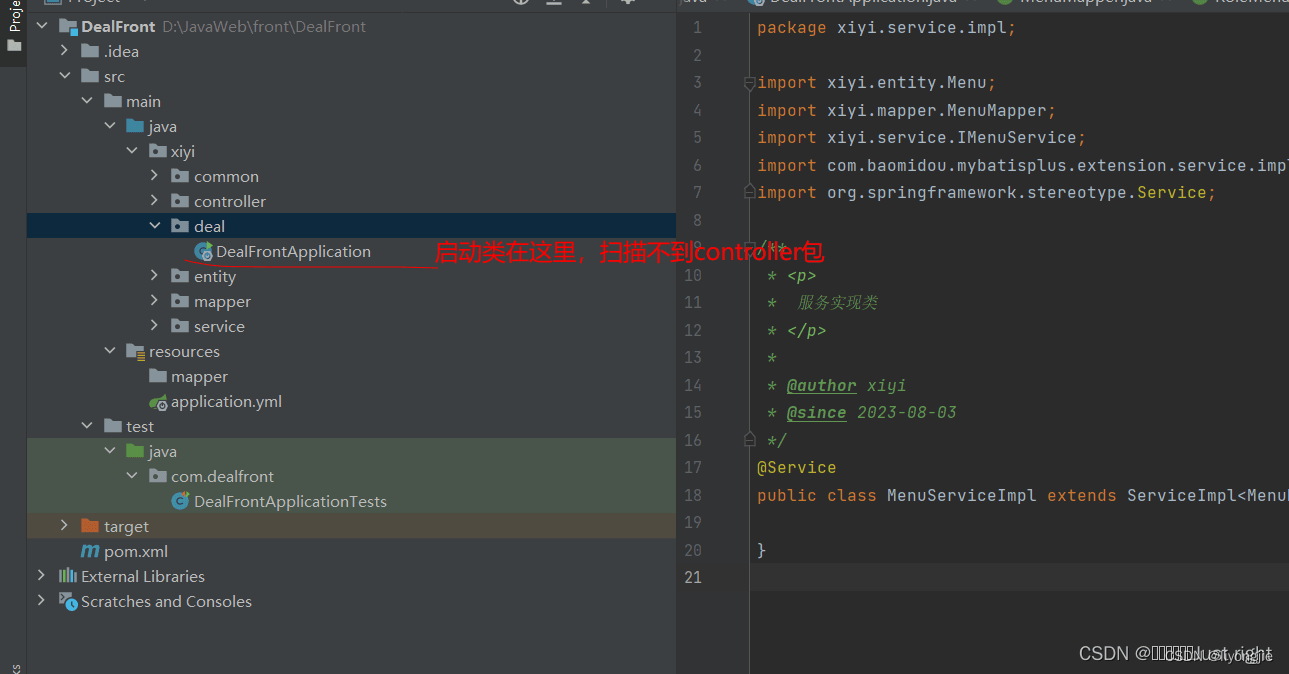Click the '服务实现类' comment text
This screenshot has height=674, width=1289.
(x=837, y=303)
